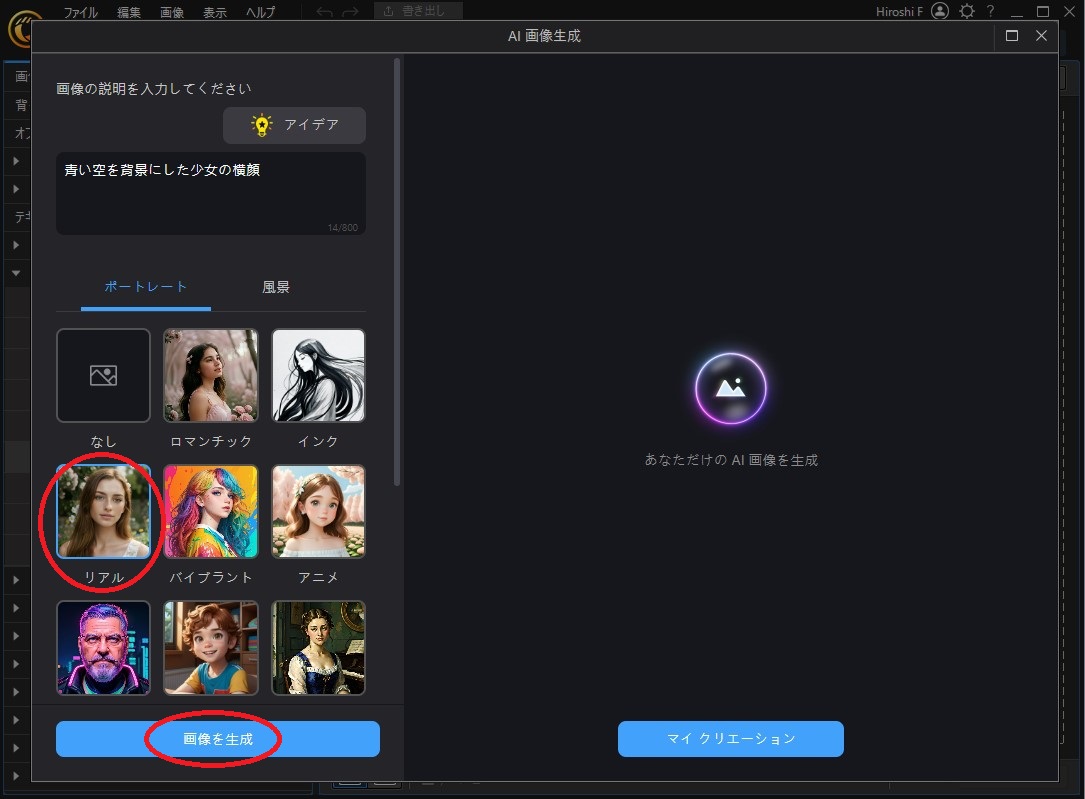This screenshot has width=1085, height=799.
Task: Click the redo arrow icon
Action: coord(350,12)
